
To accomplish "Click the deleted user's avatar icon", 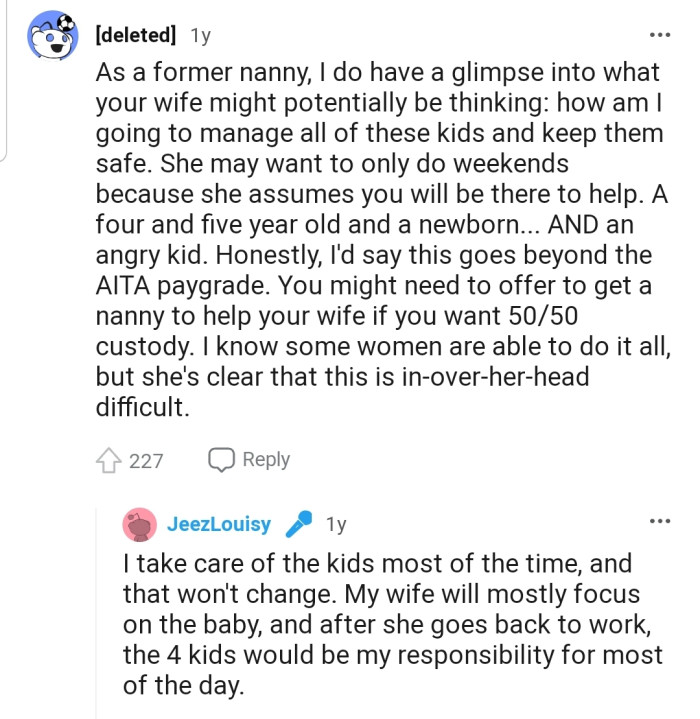I will point(49,38).
